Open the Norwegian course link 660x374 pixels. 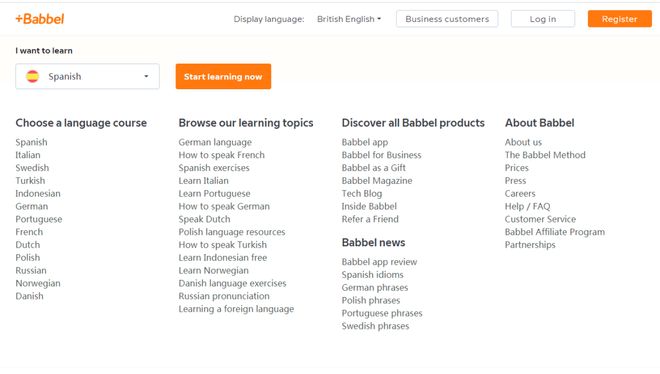(38, 284)
